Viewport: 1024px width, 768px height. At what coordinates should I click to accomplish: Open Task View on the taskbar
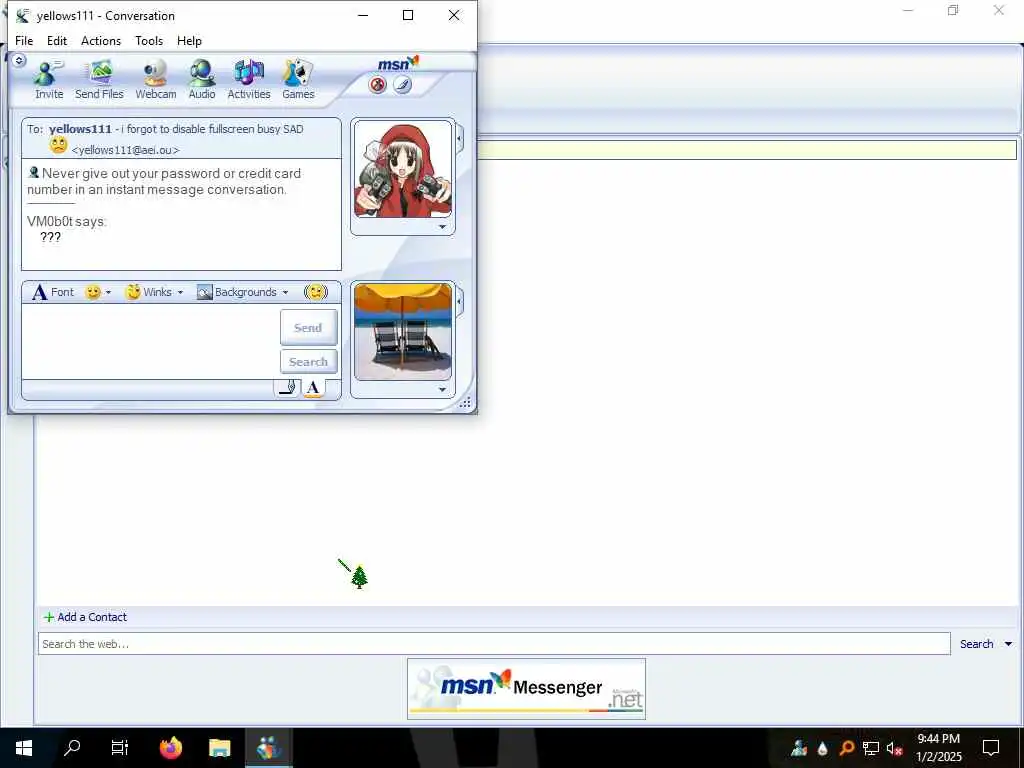(x=120, y=748)
